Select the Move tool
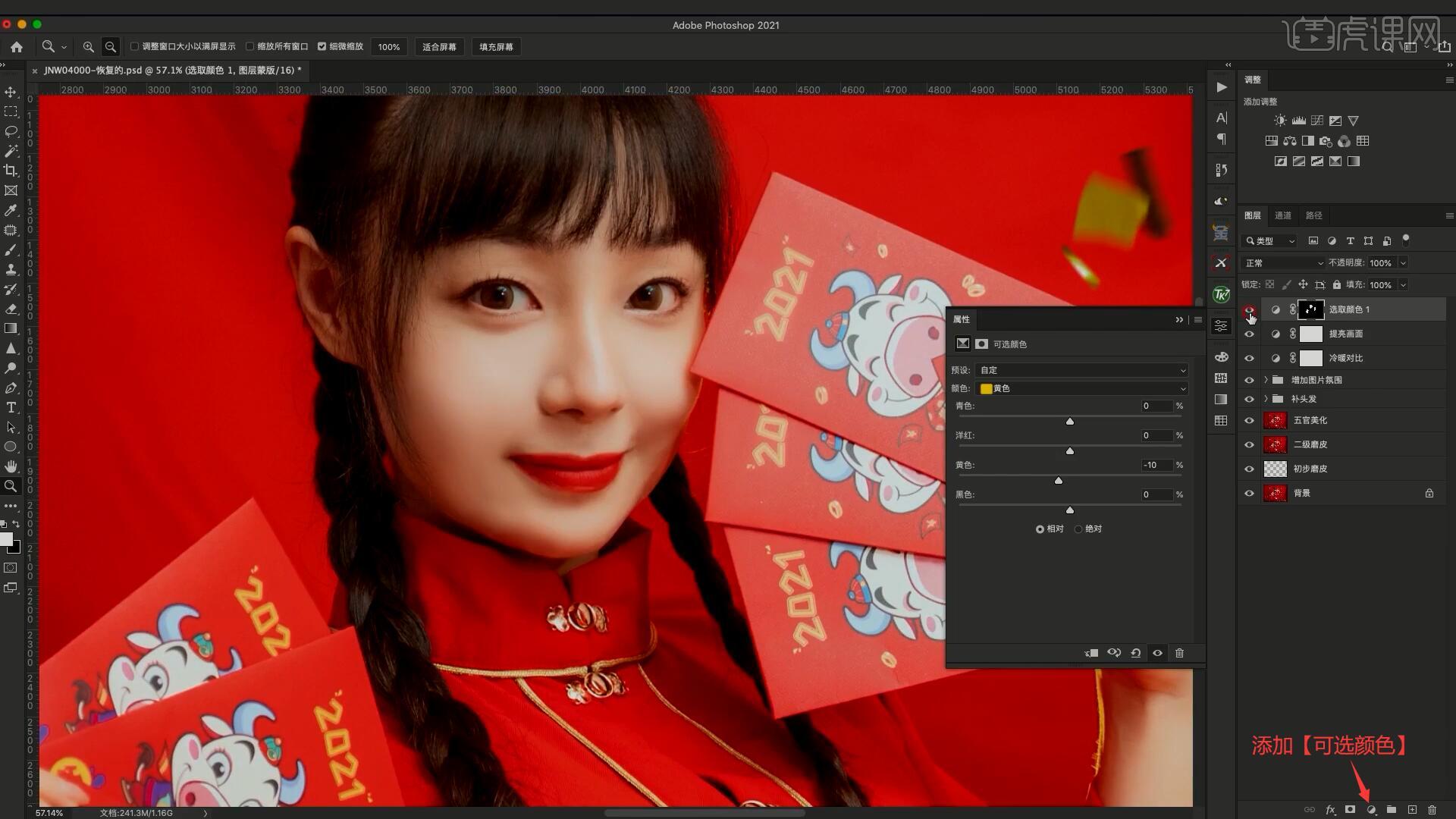 coord(11,93)
